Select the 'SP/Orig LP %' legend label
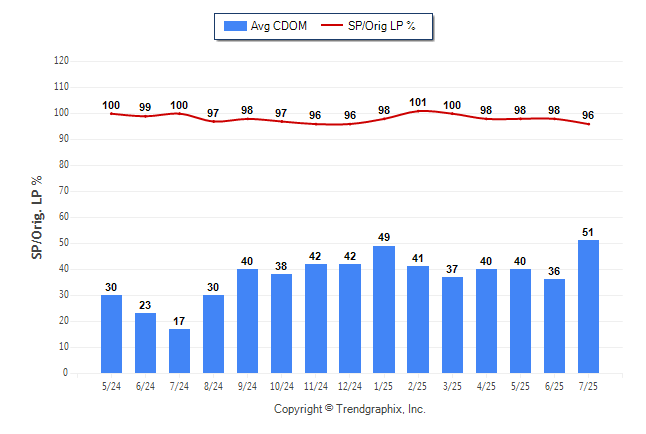646x434 pixels. [x=382, y=26]
